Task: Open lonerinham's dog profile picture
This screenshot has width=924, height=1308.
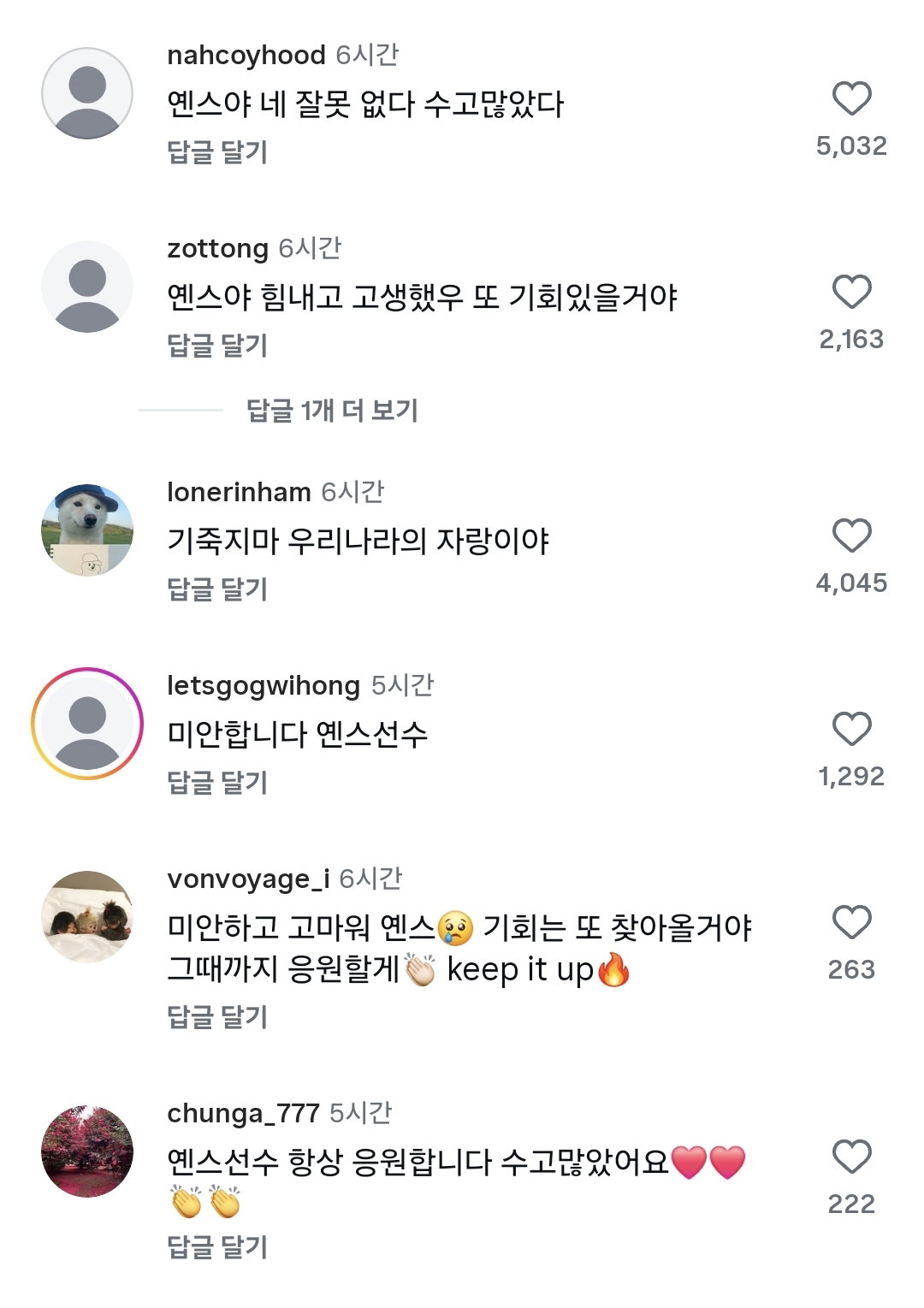Action: click(x=87, y=530)
